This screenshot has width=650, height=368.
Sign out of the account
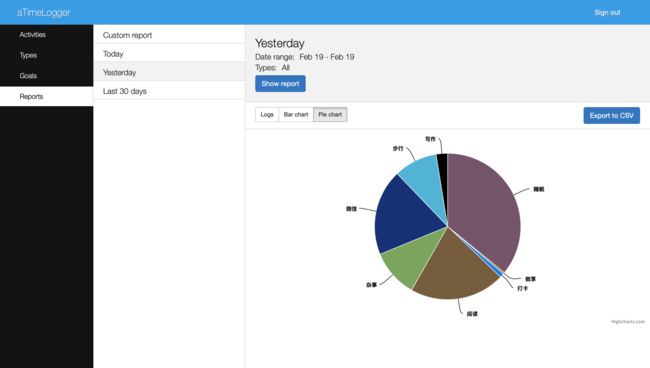pos(607,12)
